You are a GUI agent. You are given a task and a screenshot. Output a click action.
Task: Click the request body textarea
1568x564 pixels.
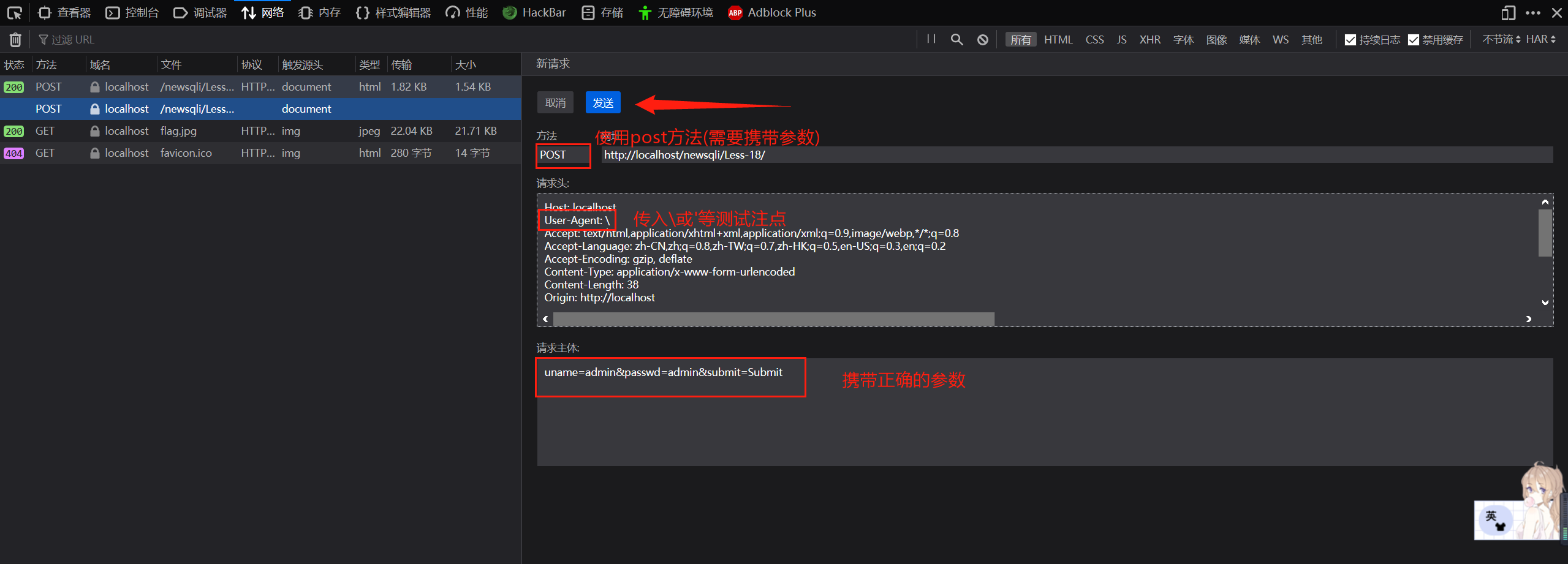(x=1045, y=412)
